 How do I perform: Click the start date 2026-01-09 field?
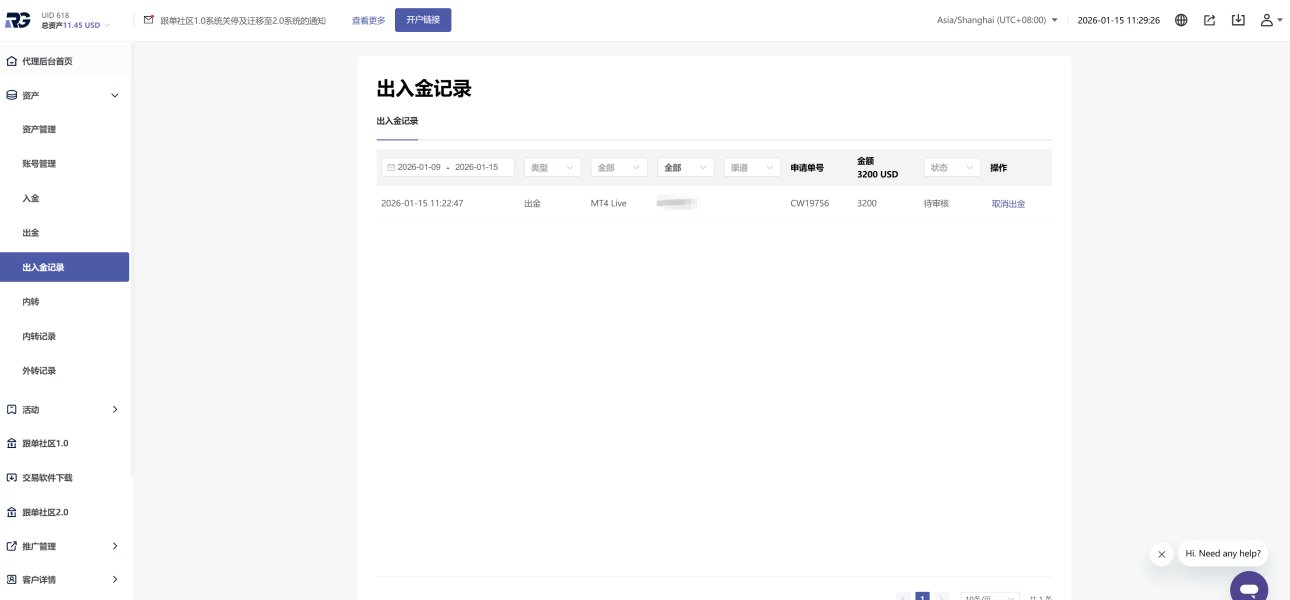[x=419, y=168]
